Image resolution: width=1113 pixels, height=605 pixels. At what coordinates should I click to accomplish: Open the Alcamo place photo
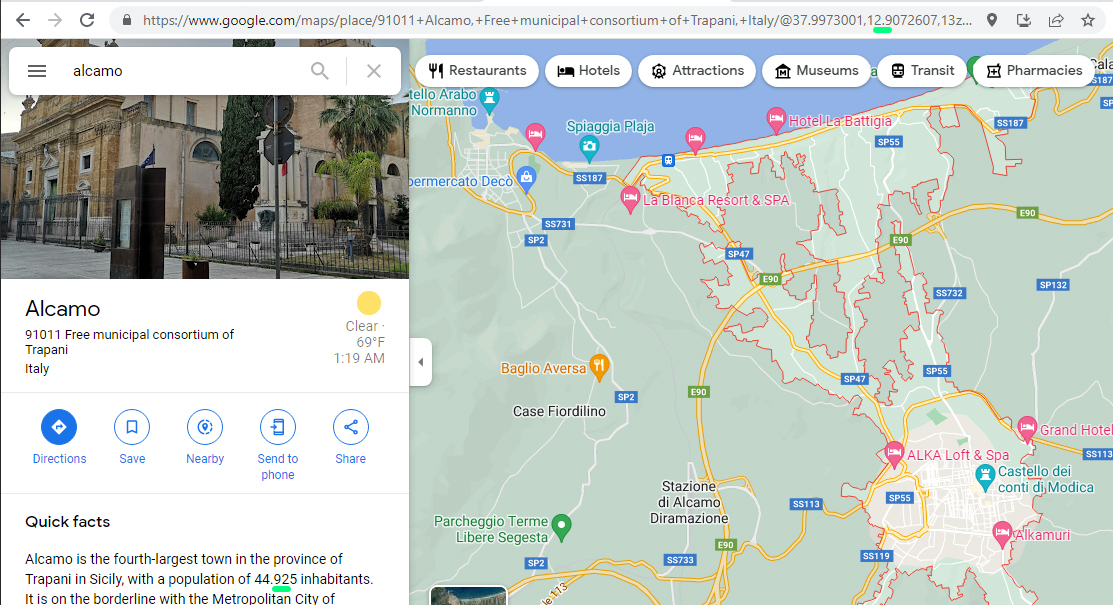tap(204, 187)
